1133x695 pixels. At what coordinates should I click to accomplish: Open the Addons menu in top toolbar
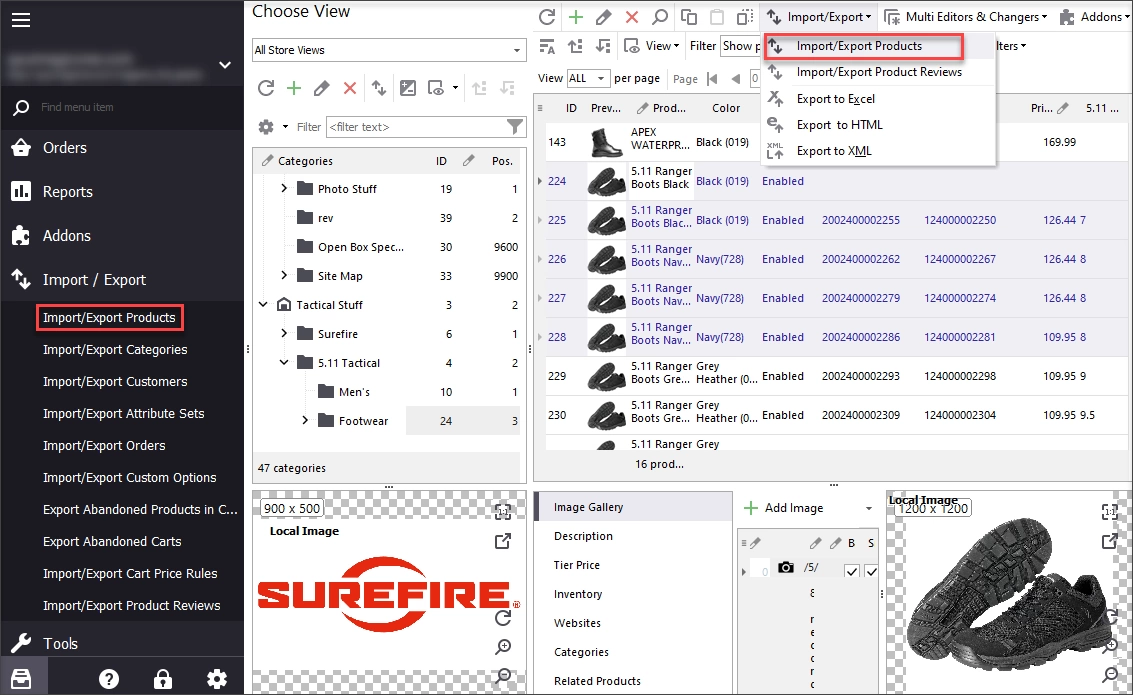click(1094, 17)
